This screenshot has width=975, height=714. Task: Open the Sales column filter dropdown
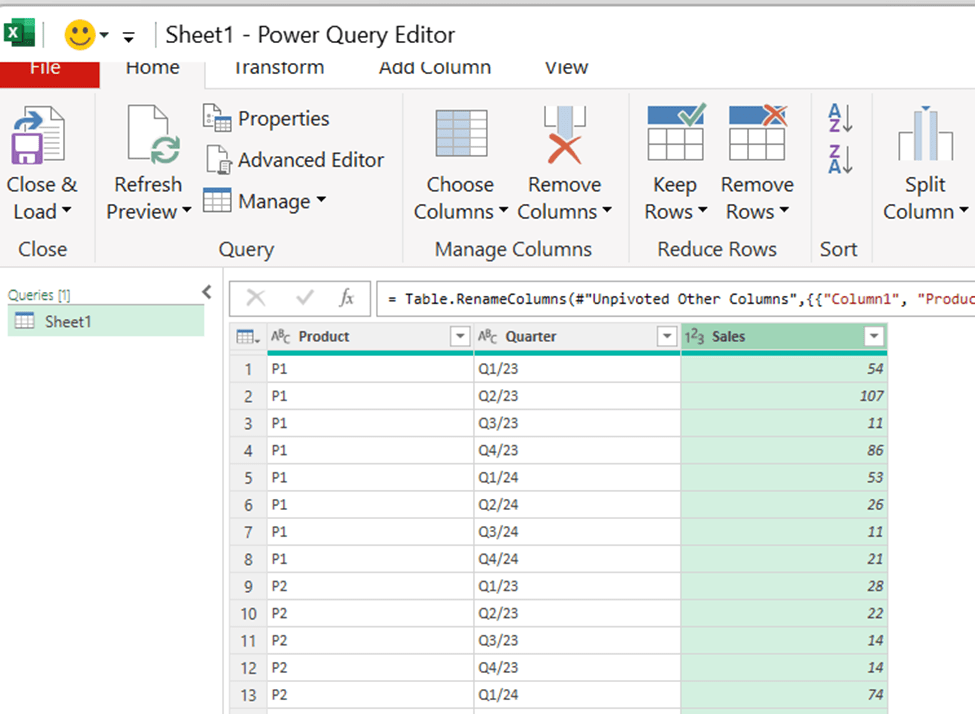[x=874, y=337]
